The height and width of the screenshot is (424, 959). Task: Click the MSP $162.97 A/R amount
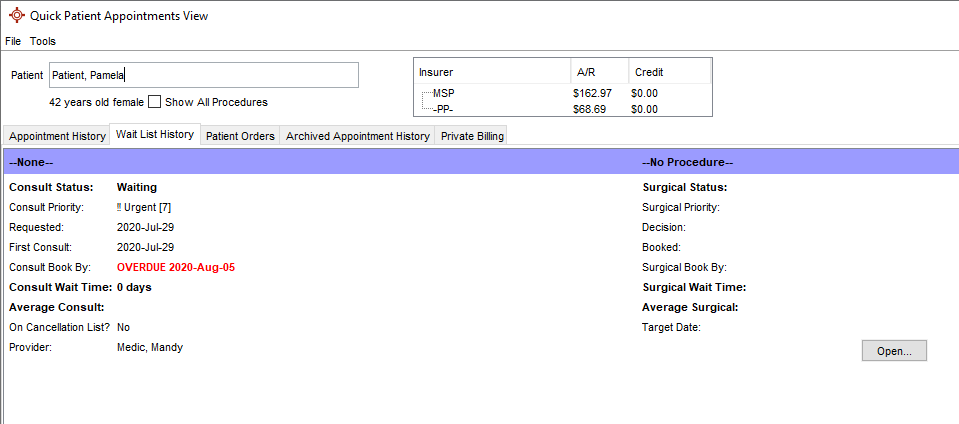coord(591,93)
